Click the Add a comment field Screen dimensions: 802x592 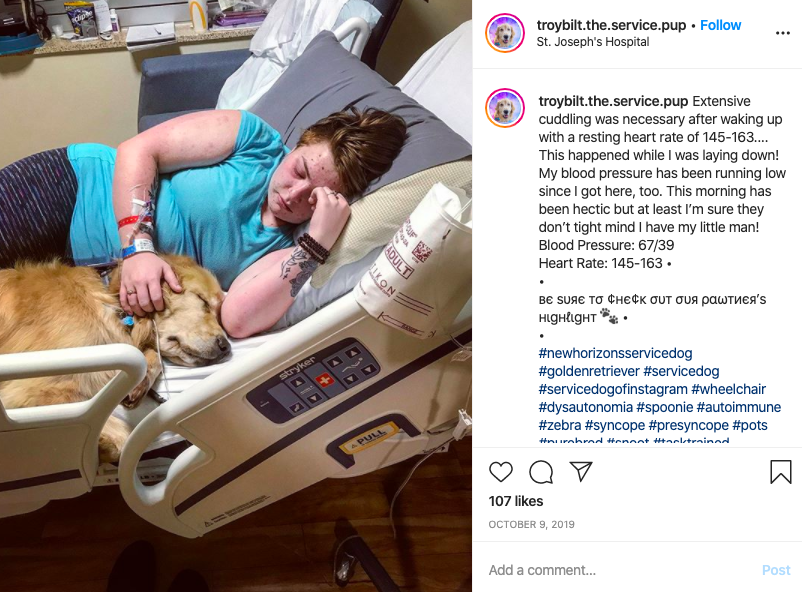pyautogui.click(x=619, y=570)
